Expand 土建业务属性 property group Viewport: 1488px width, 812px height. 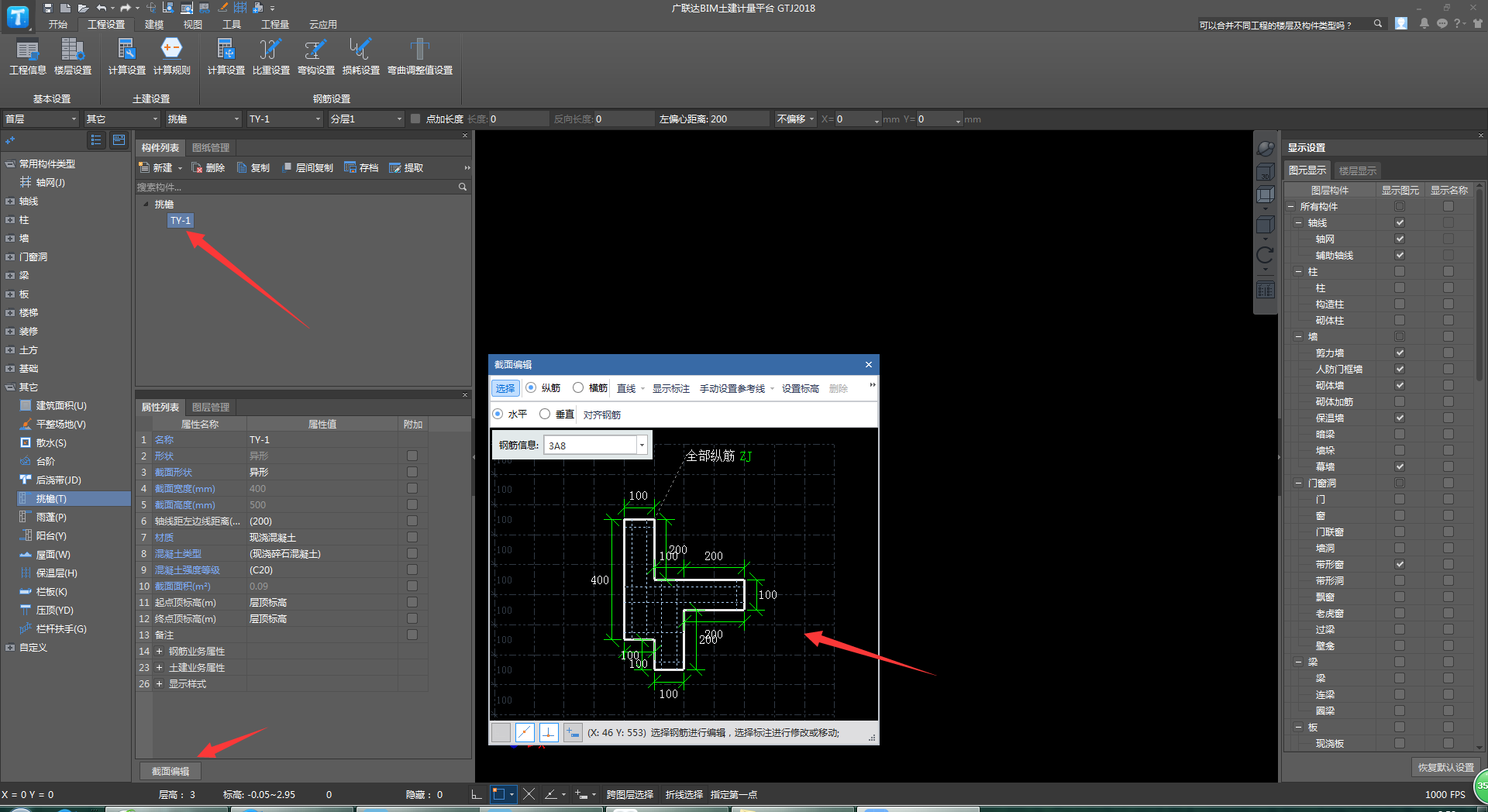tap(159, 667)
